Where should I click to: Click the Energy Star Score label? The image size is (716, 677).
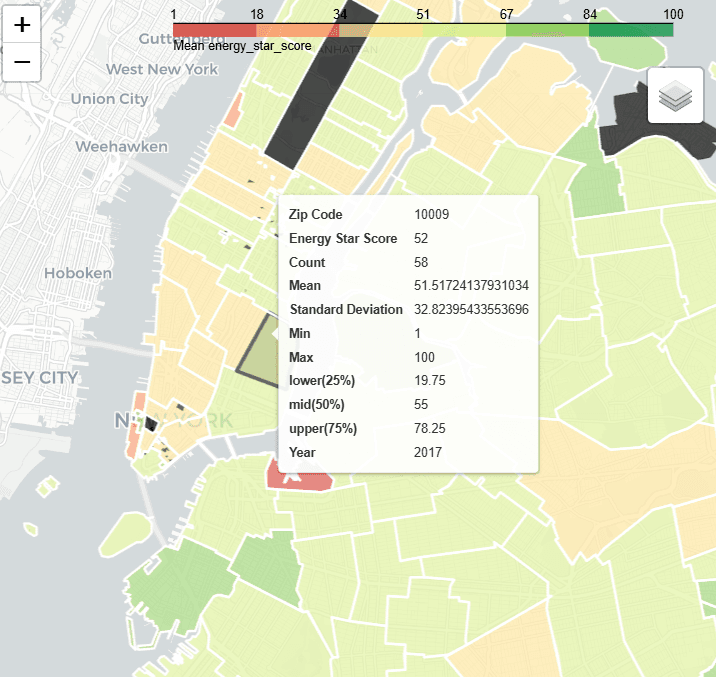coord(343,239)
